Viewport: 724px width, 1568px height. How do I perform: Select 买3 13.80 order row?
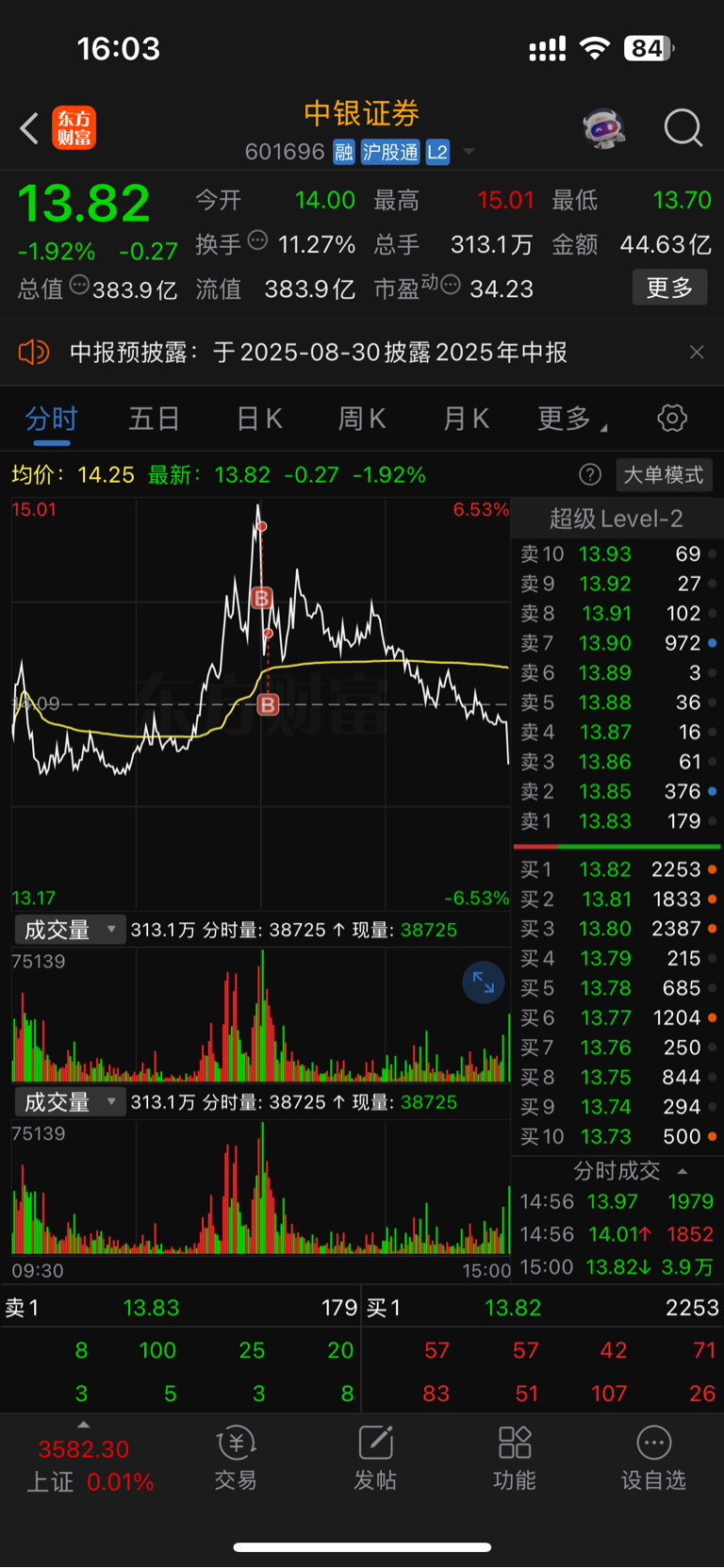click(x=617, y=929)
